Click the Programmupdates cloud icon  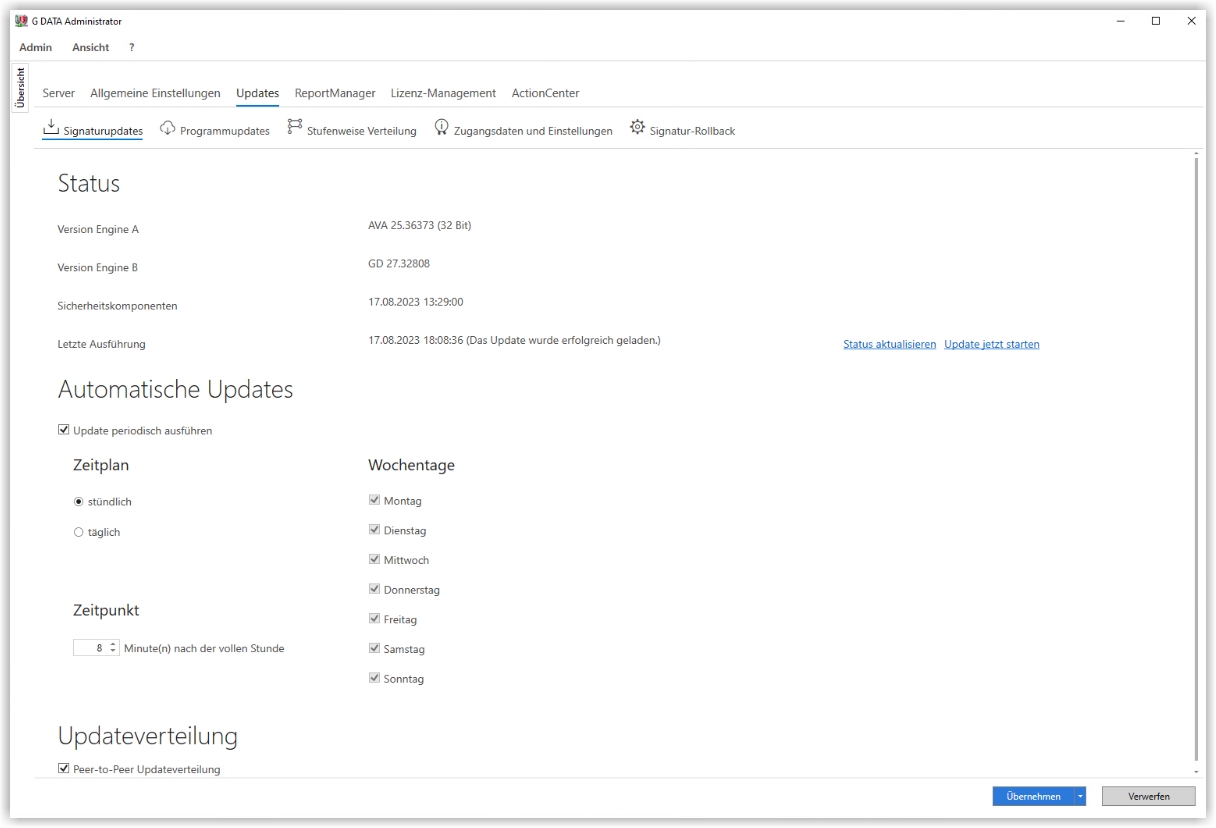[x=168, y=128]
